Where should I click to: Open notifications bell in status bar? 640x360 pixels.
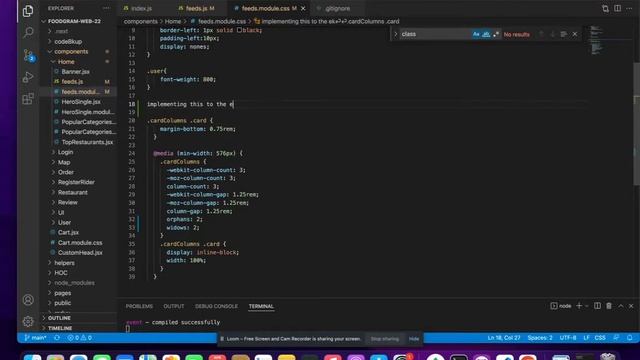630,338
